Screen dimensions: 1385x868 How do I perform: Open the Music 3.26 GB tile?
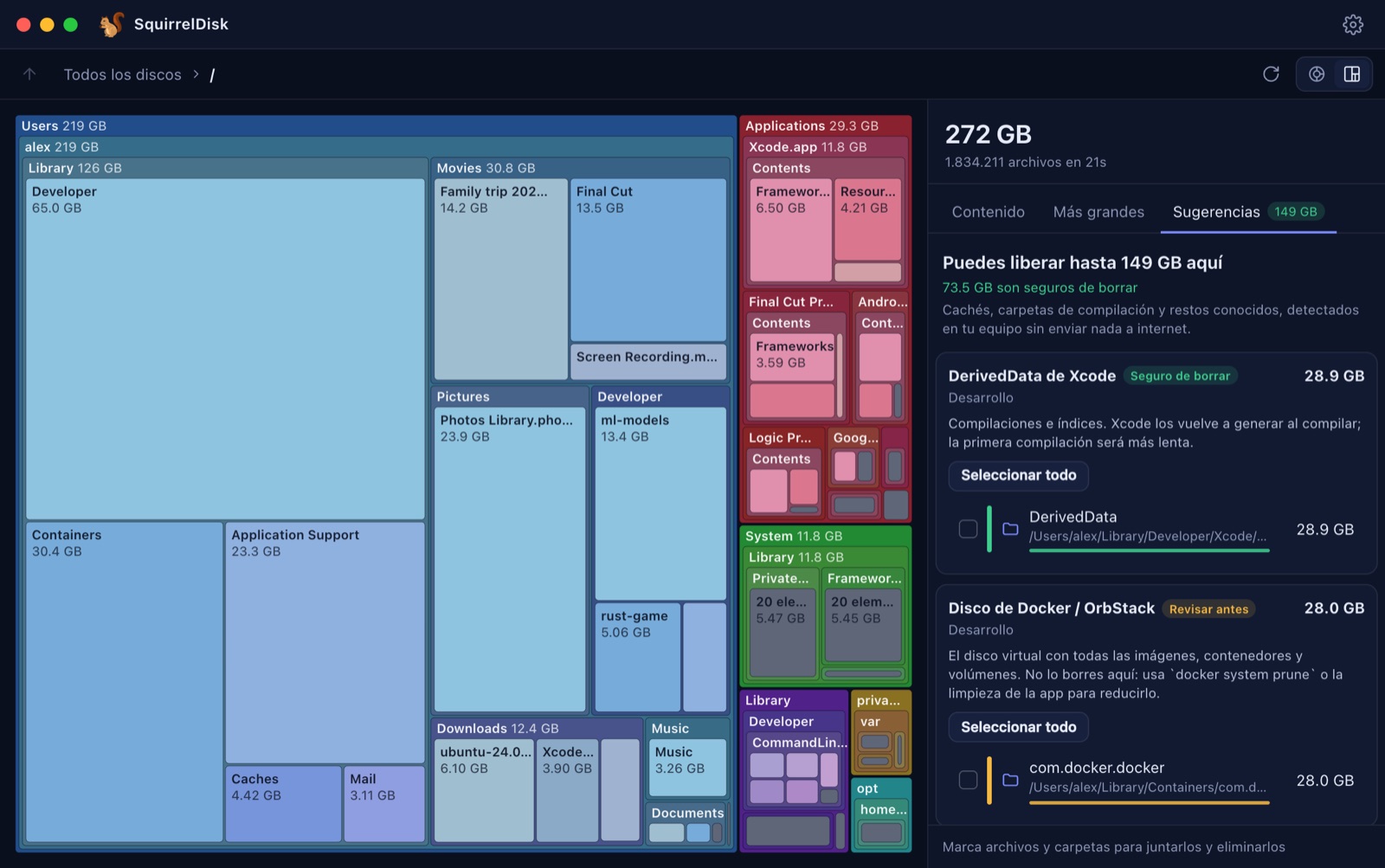point(687,768)
